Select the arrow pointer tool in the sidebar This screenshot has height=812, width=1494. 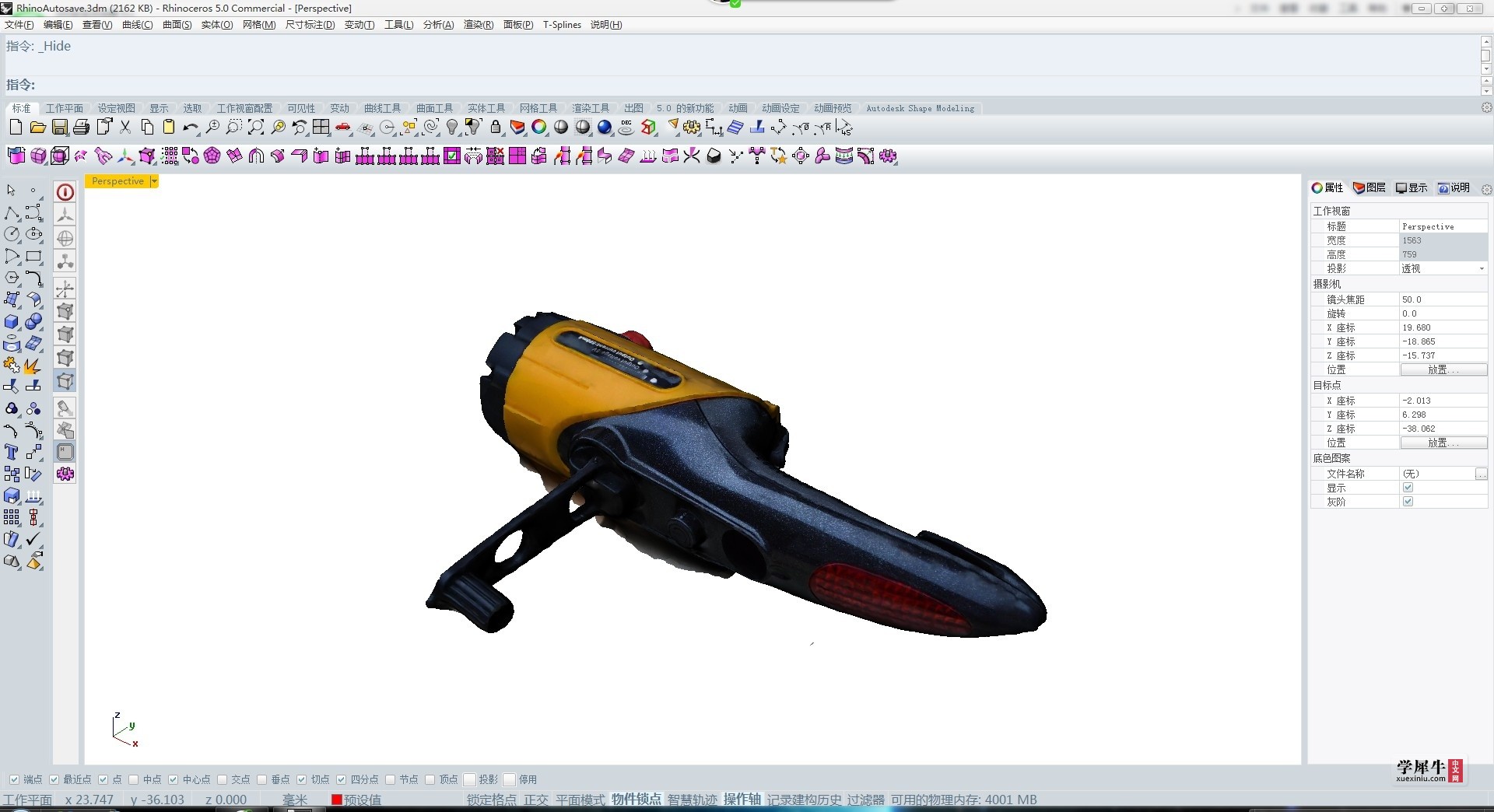pyautogui.click(x=12, y=191)
